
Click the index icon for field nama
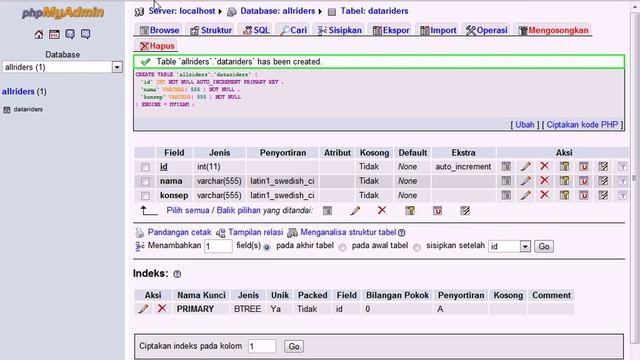[x=603, y=181]
